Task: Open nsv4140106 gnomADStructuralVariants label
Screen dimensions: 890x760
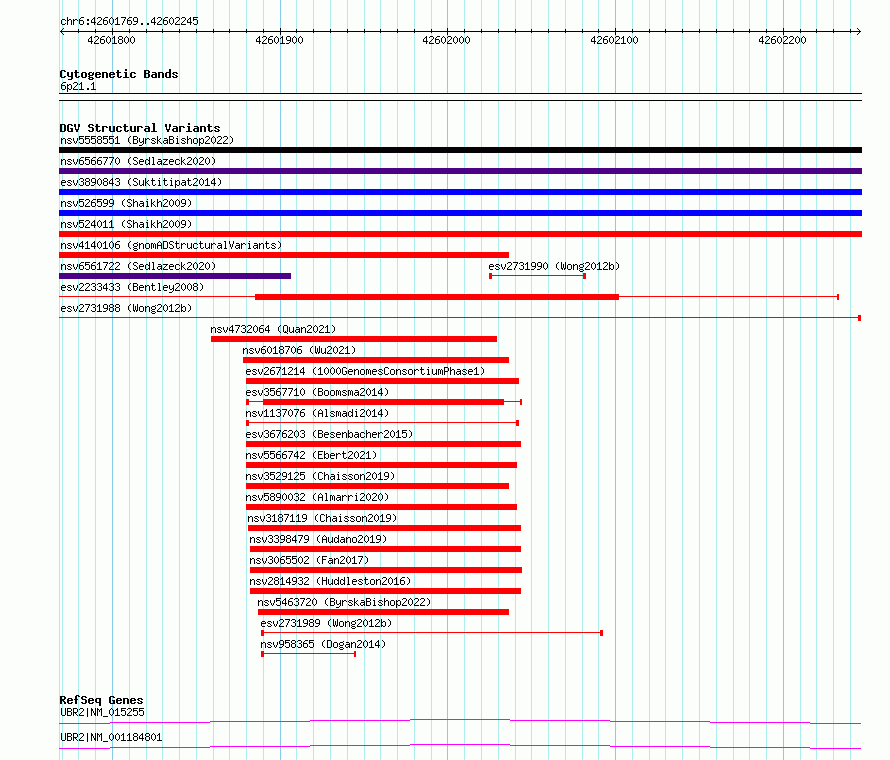Action: pyautogui.click(x=171, y=245)
